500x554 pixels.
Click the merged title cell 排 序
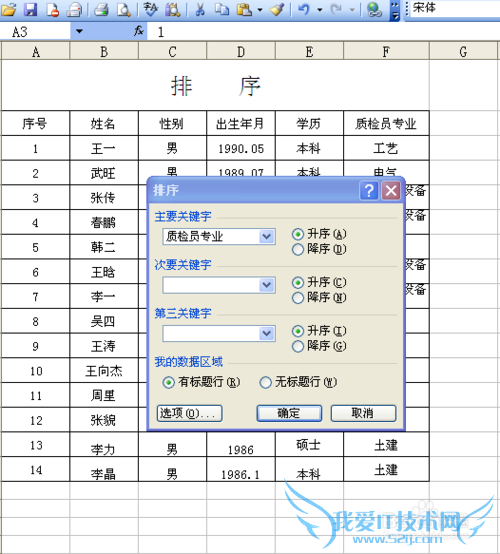click(x=215, y=85)
